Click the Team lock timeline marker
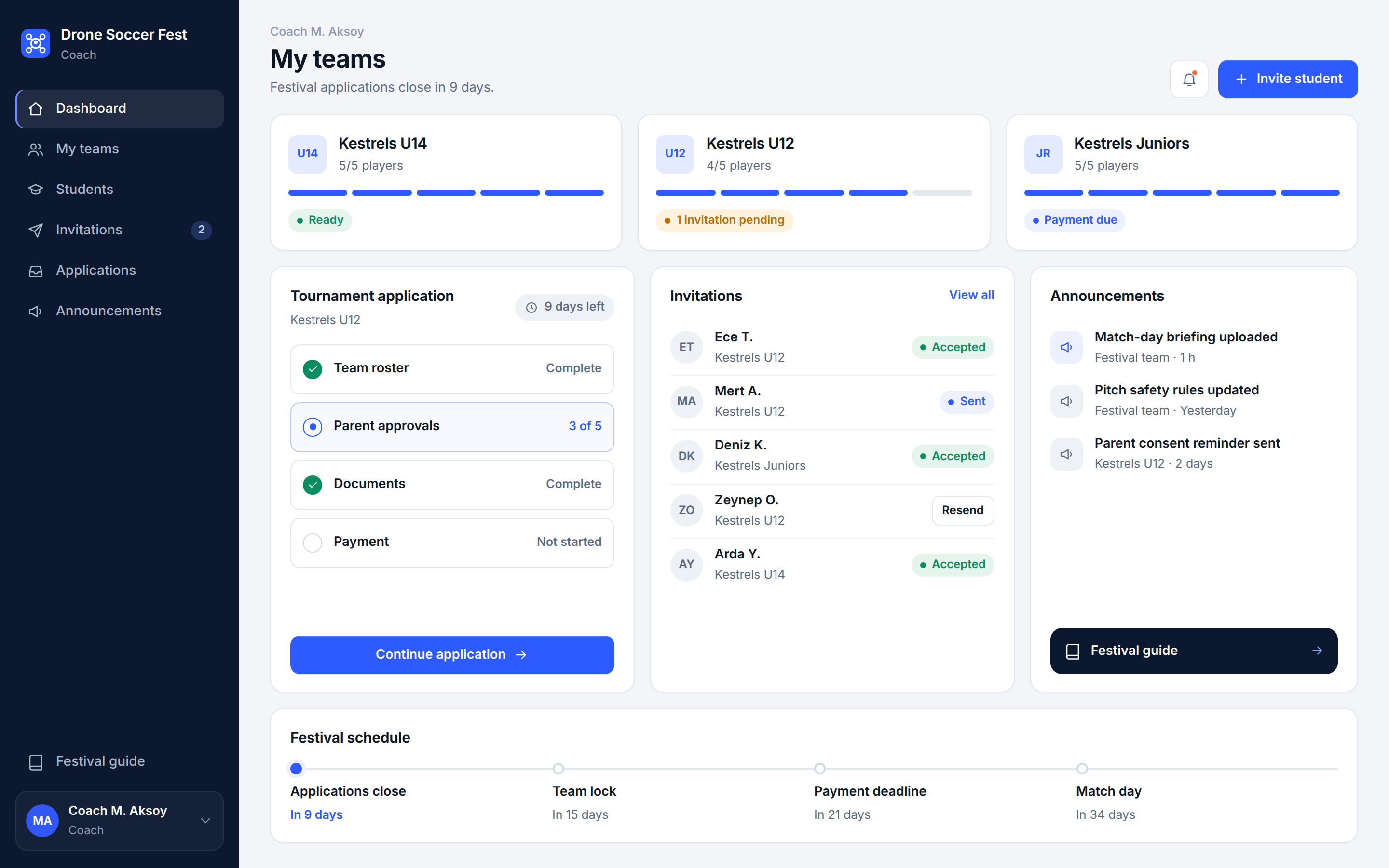Viewport: 1389px width, 868px height. click(x=558, y=769)
